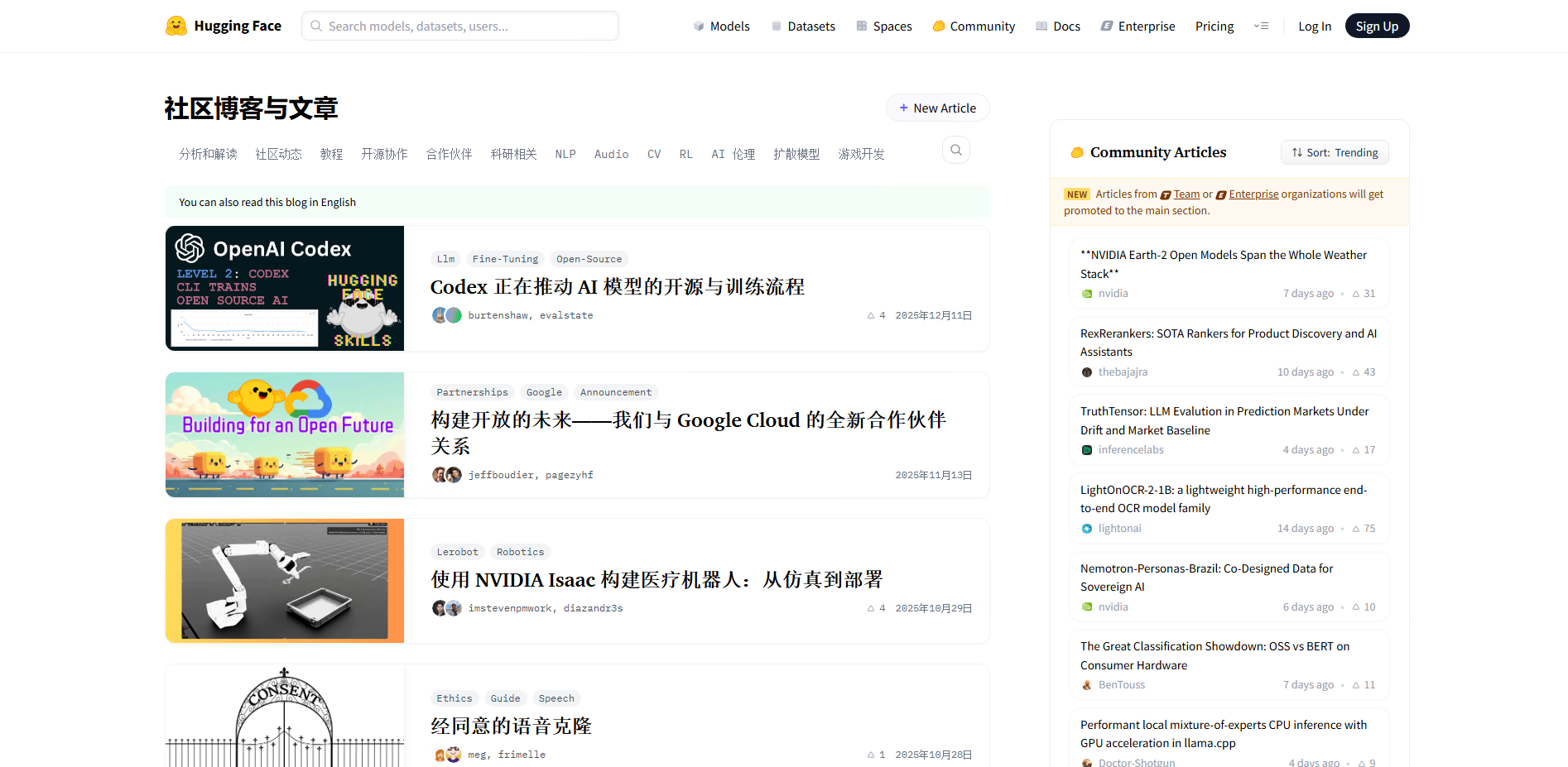Screen dimensions: 1568x767
Task: Click upvote icon on RexRerankers article
Action: [x=1356, y=372]
